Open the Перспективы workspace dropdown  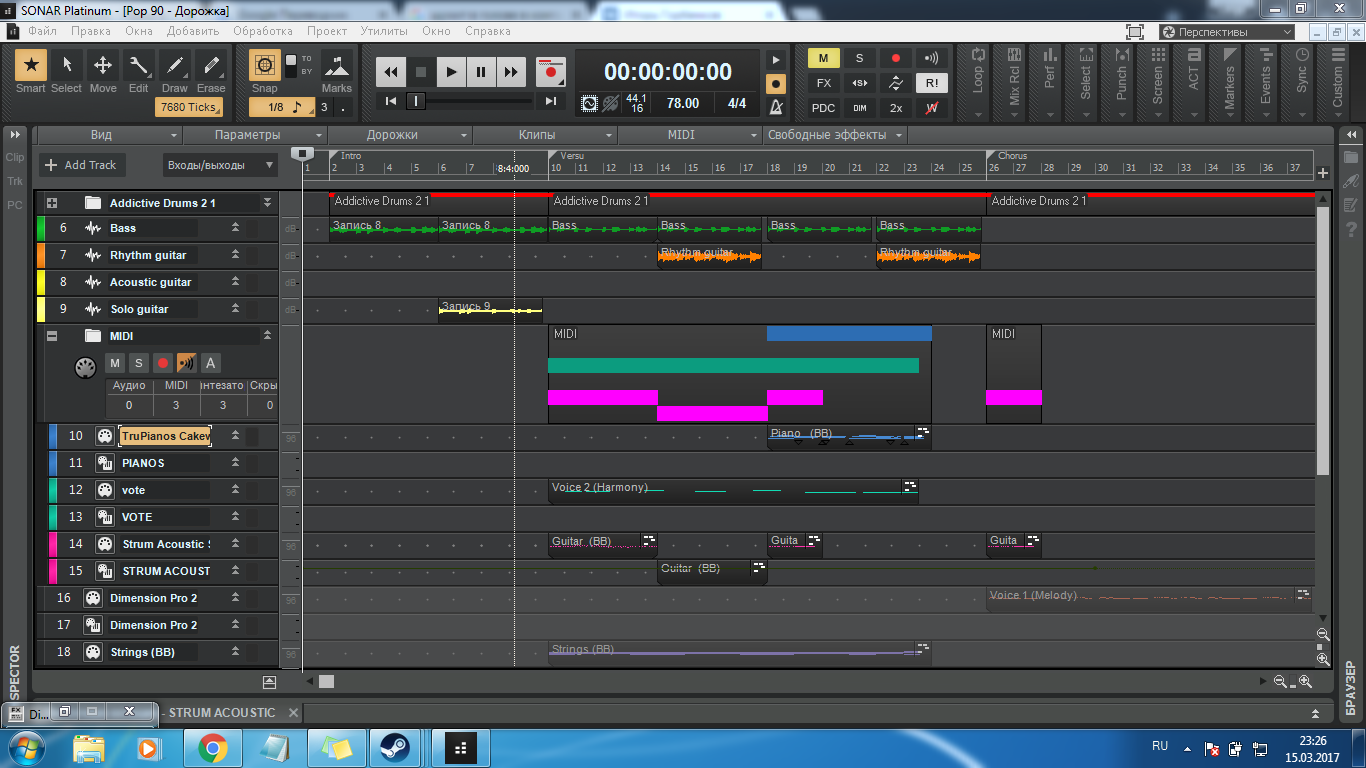tap(1226, 32)
